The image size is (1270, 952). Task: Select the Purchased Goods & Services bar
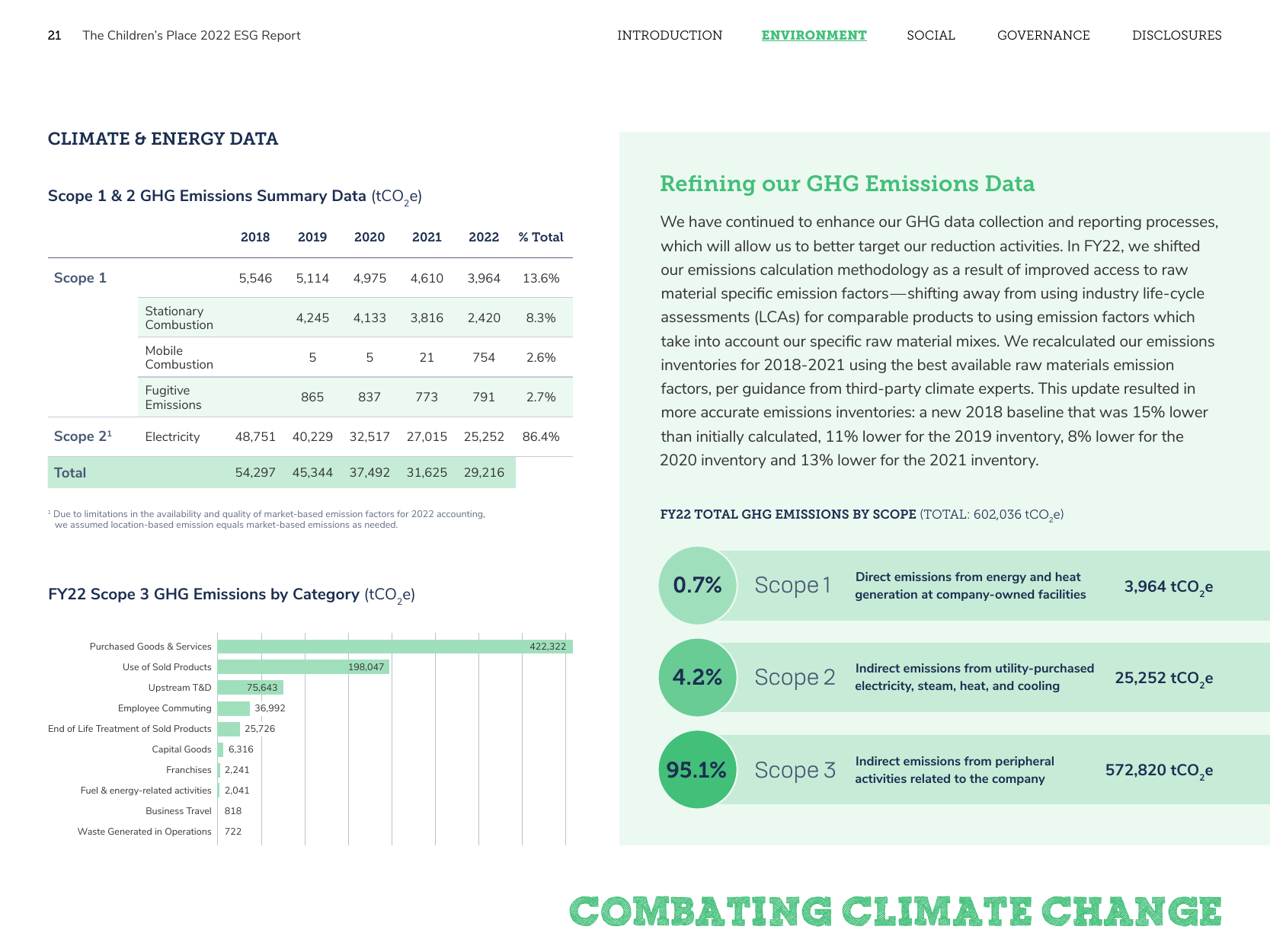pos(395,647)
